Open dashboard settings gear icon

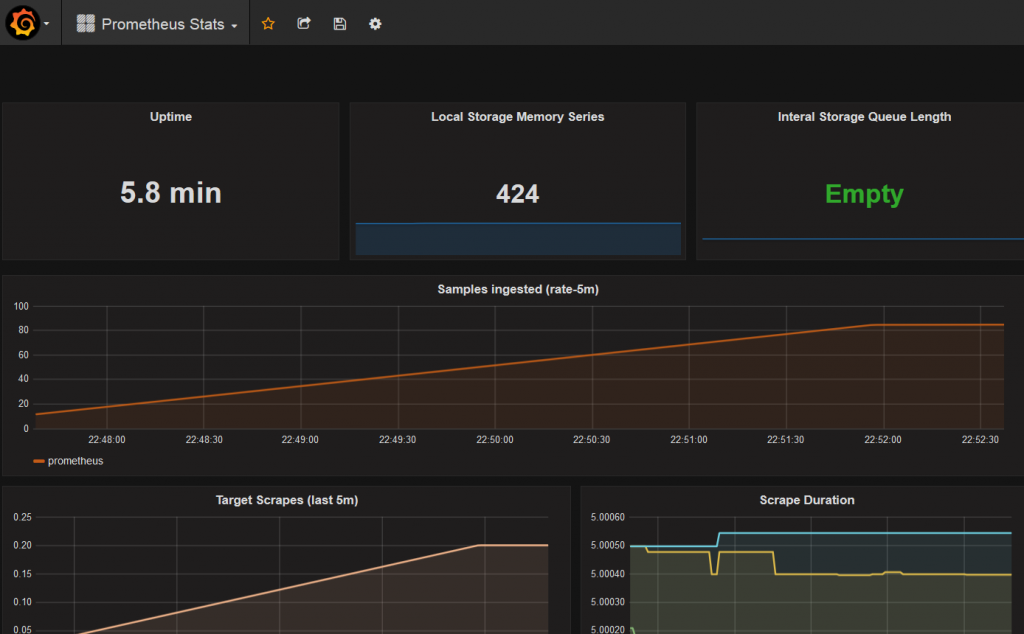[x=375, y=24]
